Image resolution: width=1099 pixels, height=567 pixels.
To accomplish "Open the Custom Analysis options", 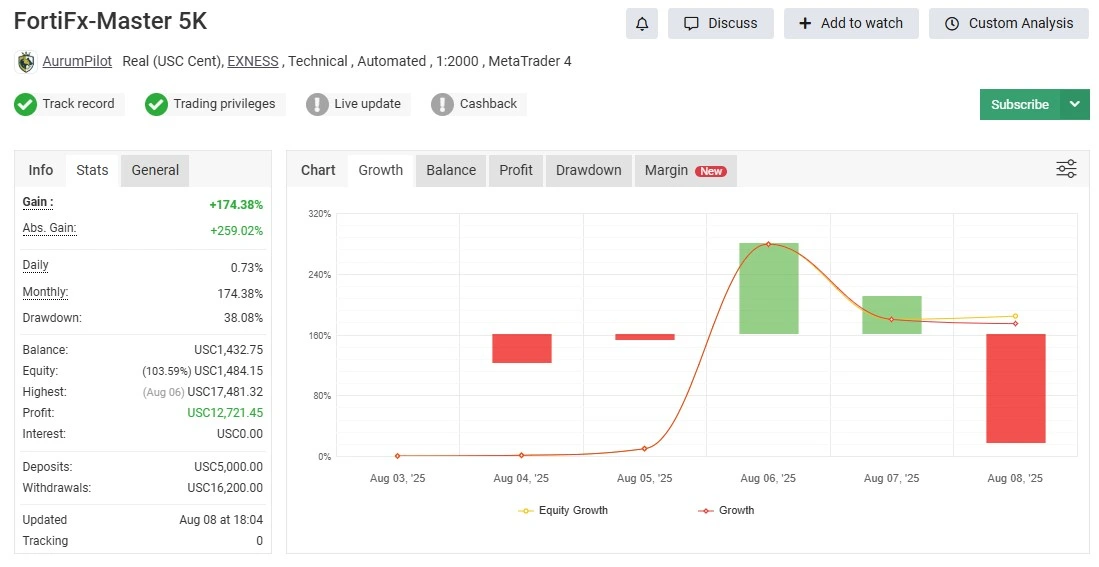I will 1008,23.
